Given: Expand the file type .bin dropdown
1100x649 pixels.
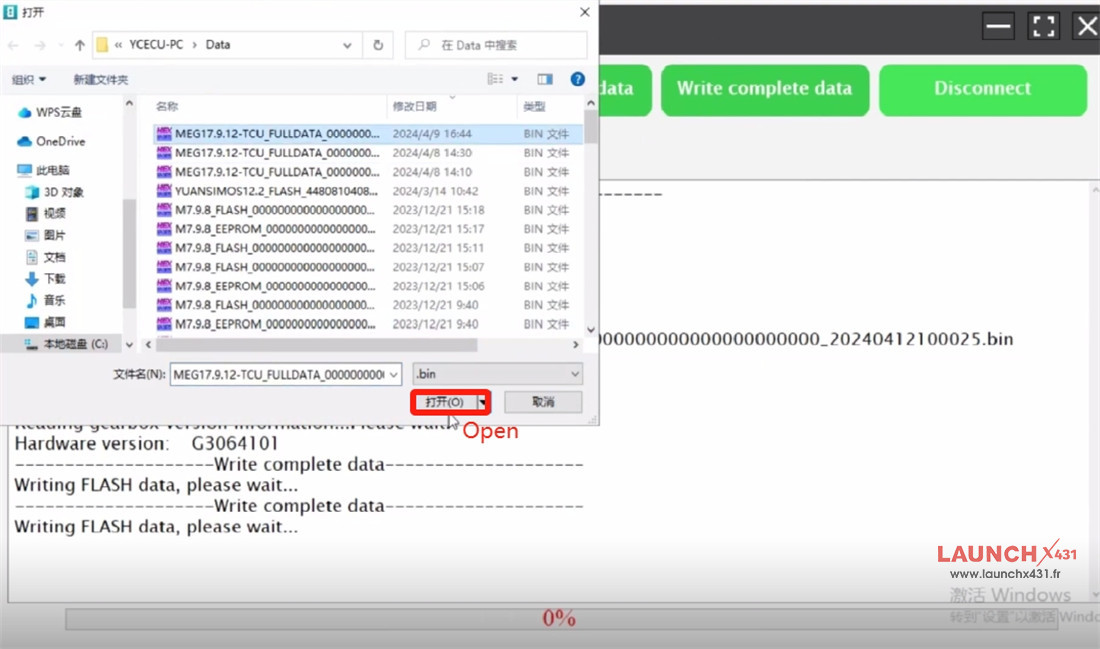Looking at the screenshot, I should coord(497,374).
